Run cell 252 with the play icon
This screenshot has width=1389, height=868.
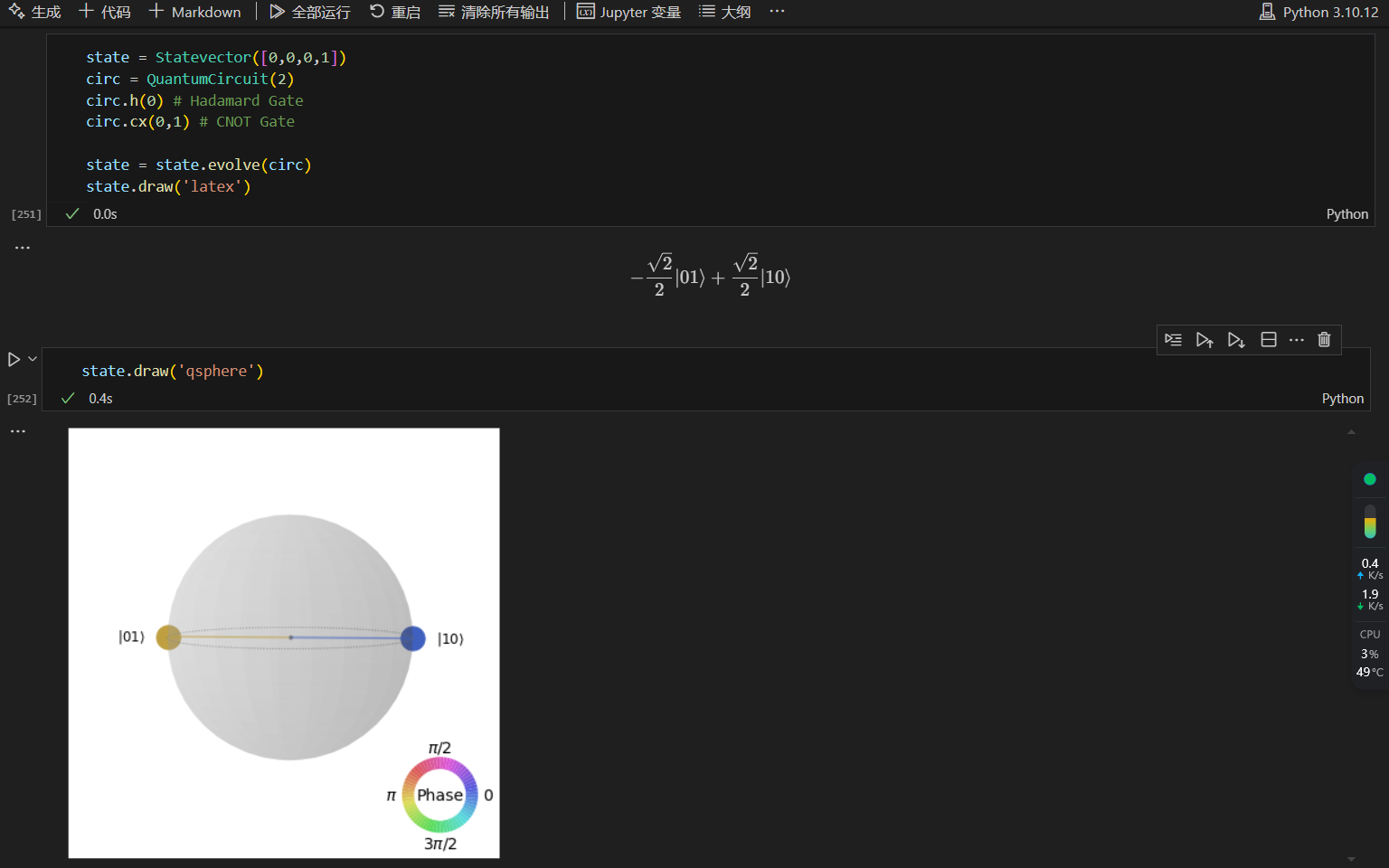pos(14,359)
